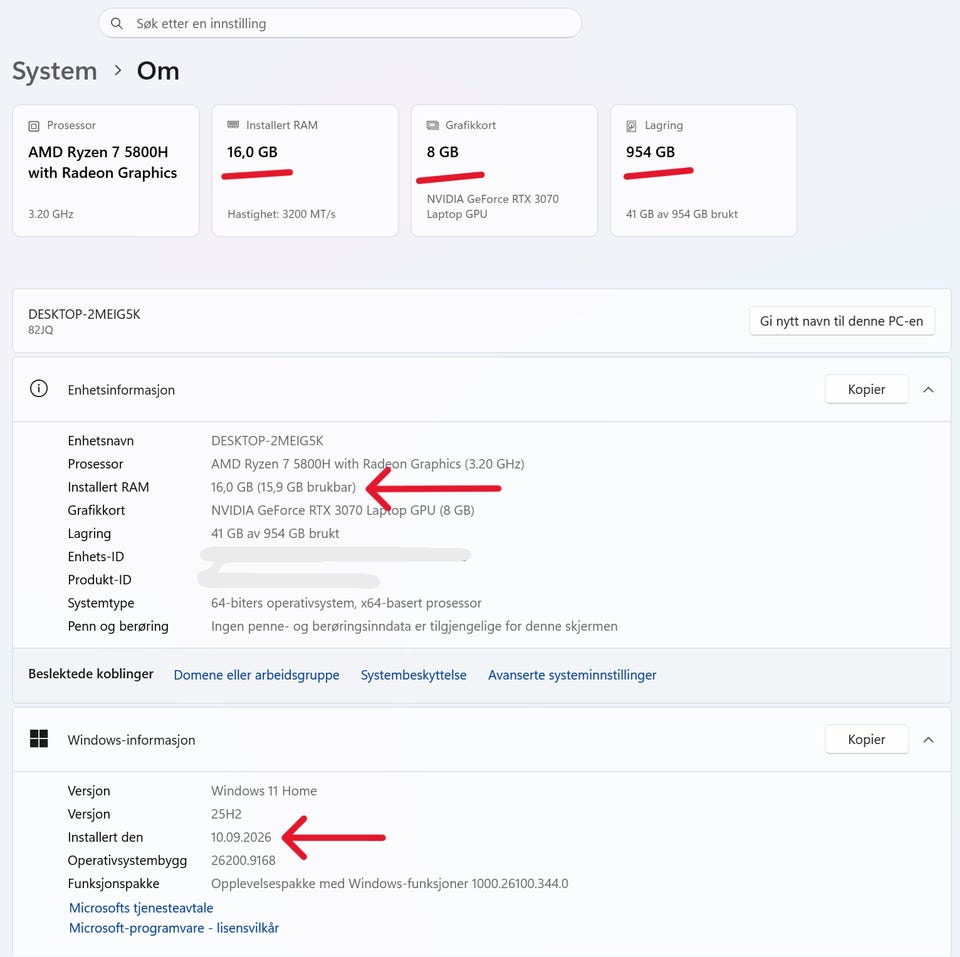Click 41 GB av 954 GB brukt card text
960x957 pixels.
(681, 214)
